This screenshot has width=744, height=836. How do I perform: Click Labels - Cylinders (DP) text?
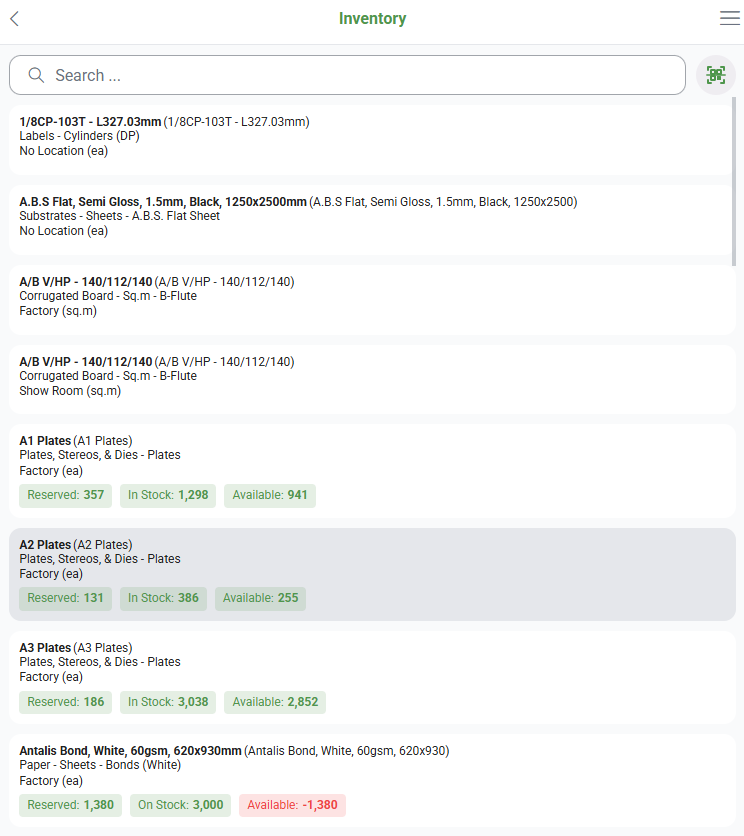click(x=79, y=136)
